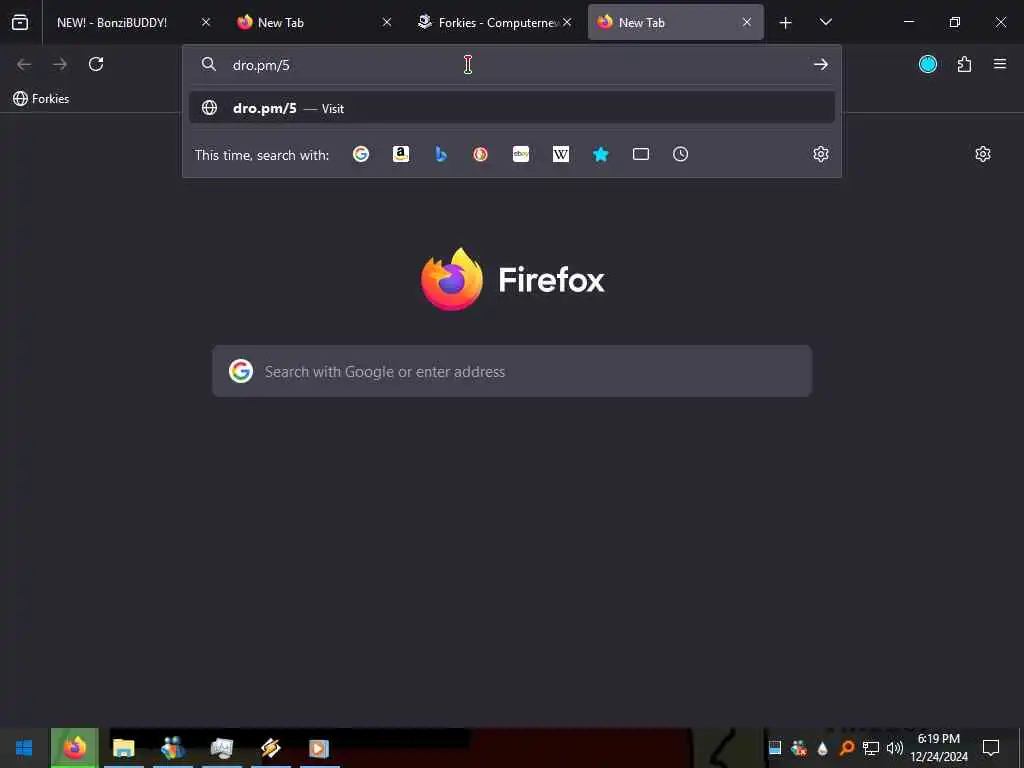Personalize new tab via gear icon

(983, 154)
